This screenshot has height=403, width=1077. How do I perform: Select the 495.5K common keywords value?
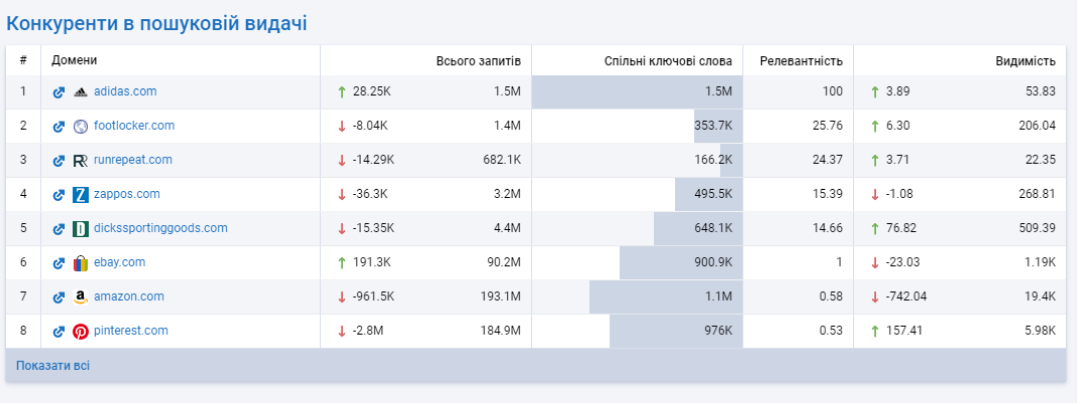[714, 194]
